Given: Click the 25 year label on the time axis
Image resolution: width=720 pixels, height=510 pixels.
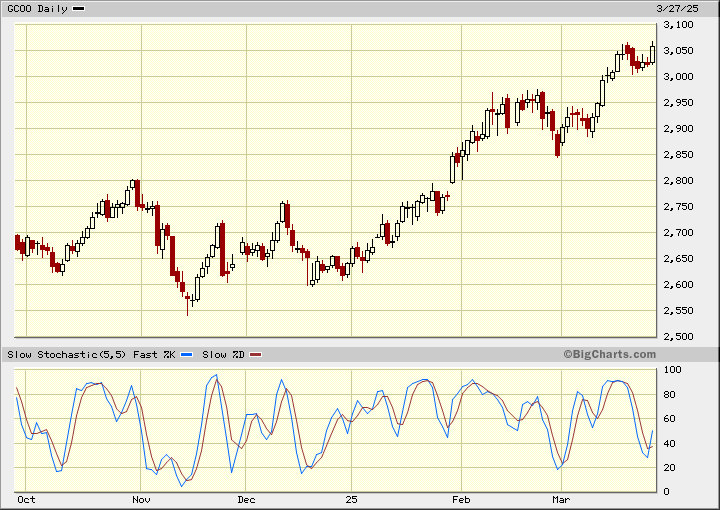Looking at the screenshot, I should coord(351,499).
